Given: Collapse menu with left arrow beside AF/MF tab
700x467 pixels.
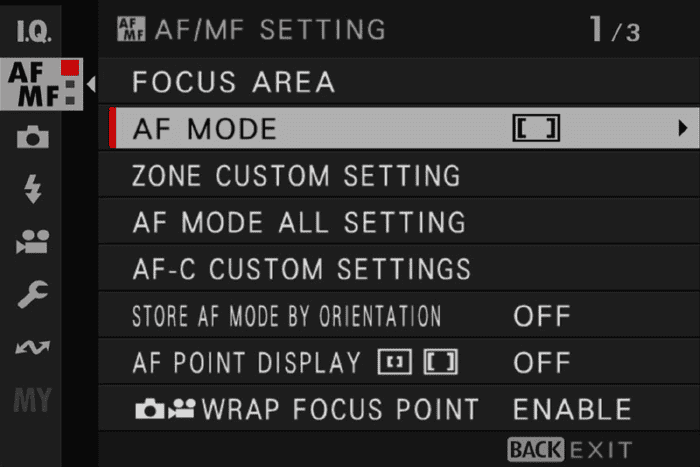Looking at the screenshot, I should click(x=92, y=84).
